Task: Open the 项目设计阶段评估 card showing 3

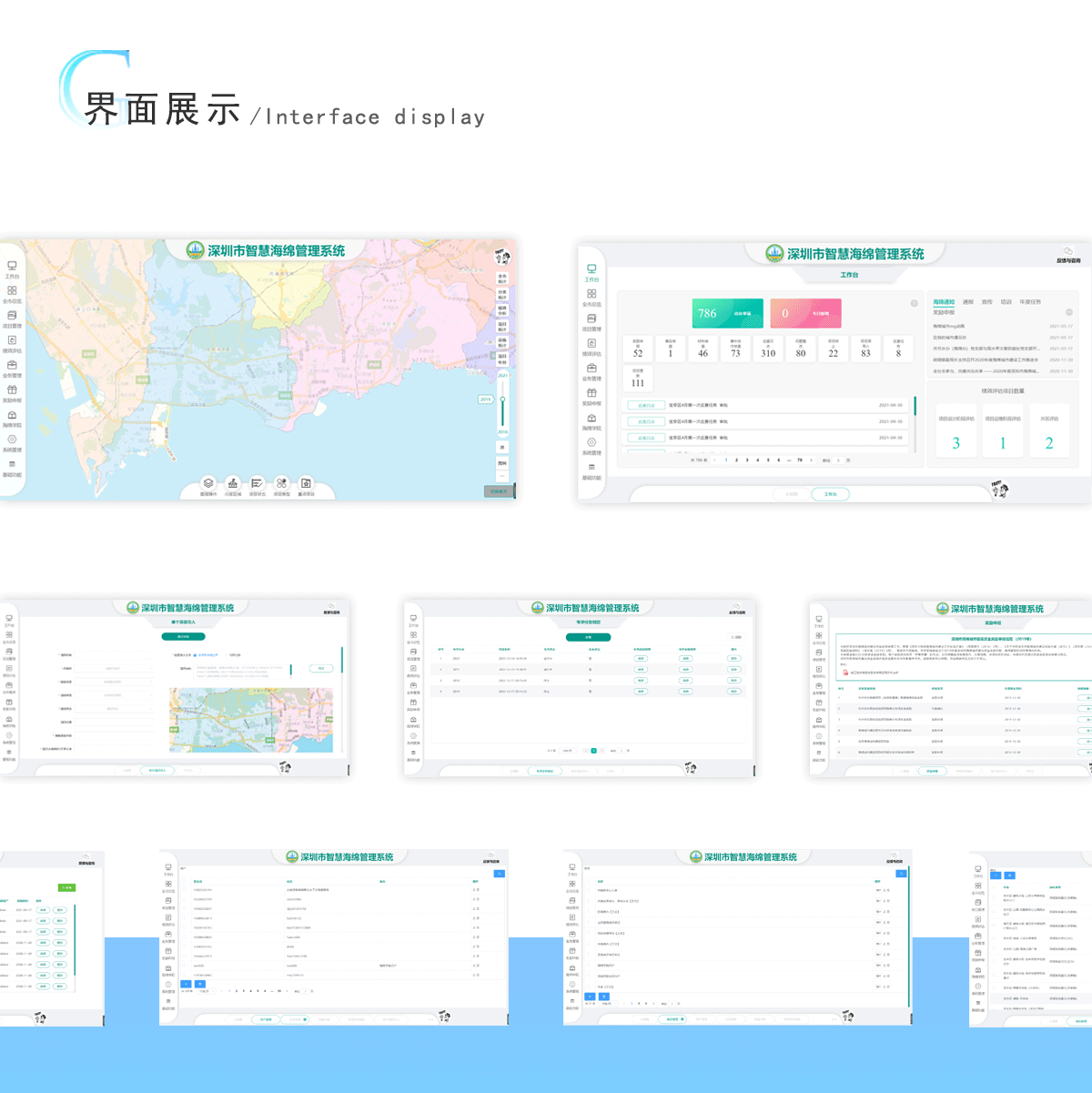Action: [x=955, y=431]
